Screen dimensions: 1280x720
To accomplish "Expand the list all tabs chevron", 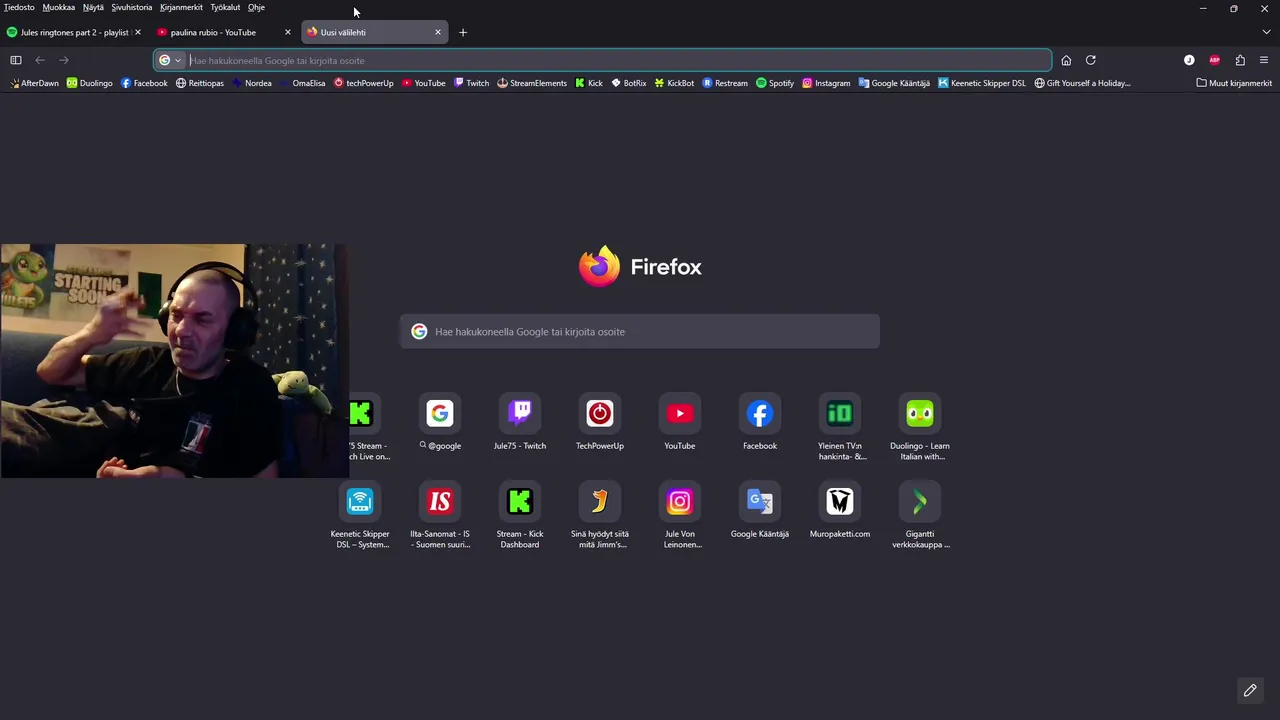I will click(1266, 32).
